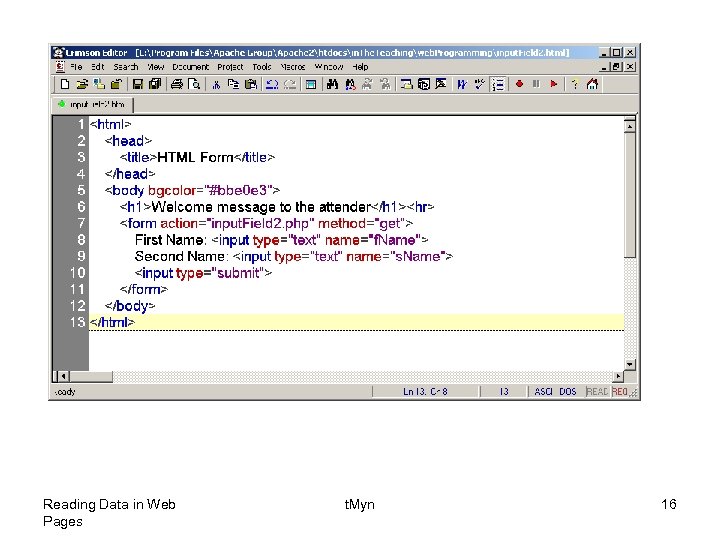Click the vertical scrollbar down arrow
Viewport: 720px width, 540px height.
[x=630, y=365]
